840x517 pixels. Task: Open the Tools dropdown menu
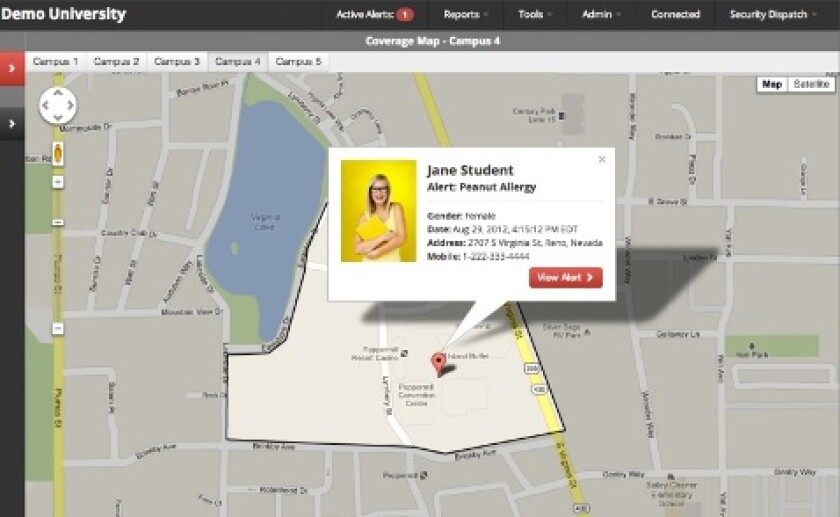tap(535, 14)
